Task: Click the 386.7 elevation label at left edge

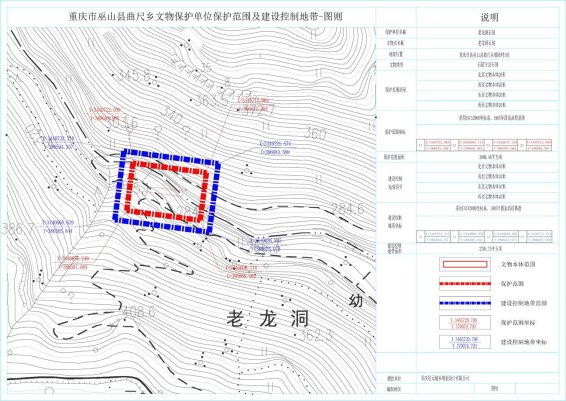Action: coord(18,228)
